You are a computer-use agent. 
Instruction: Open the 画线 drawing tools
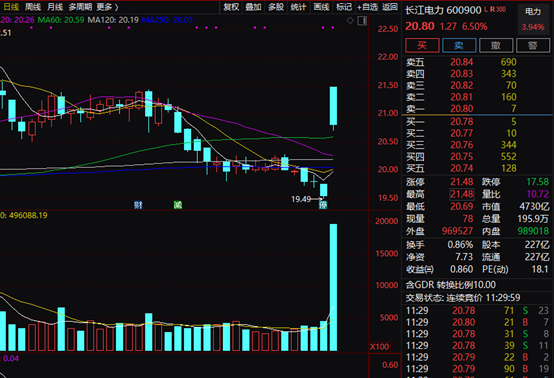(321, 7)
